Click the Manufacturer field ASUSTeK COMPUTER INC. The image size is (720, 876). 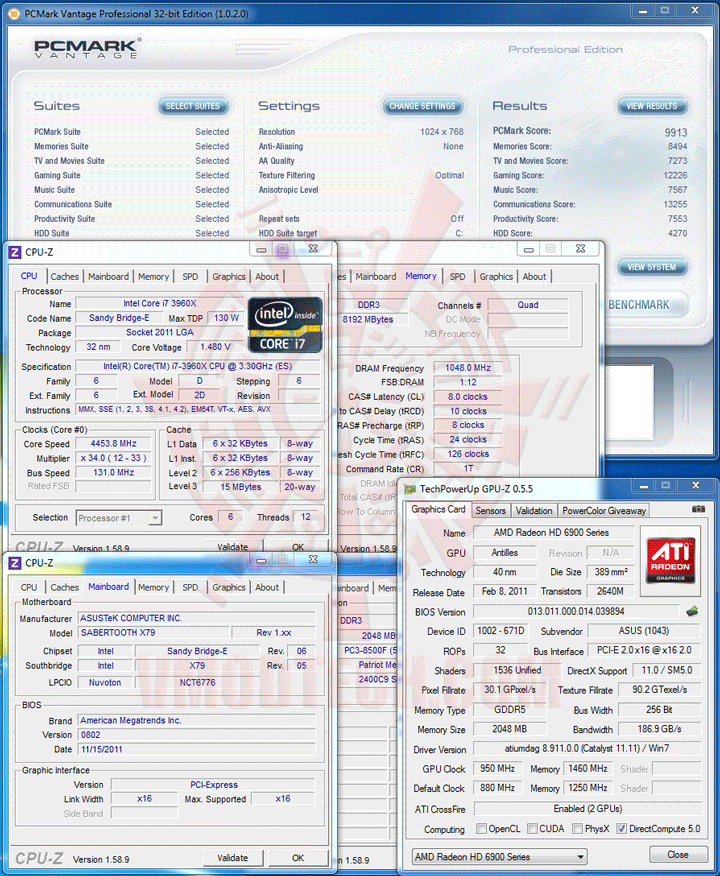tap(197, 618)
